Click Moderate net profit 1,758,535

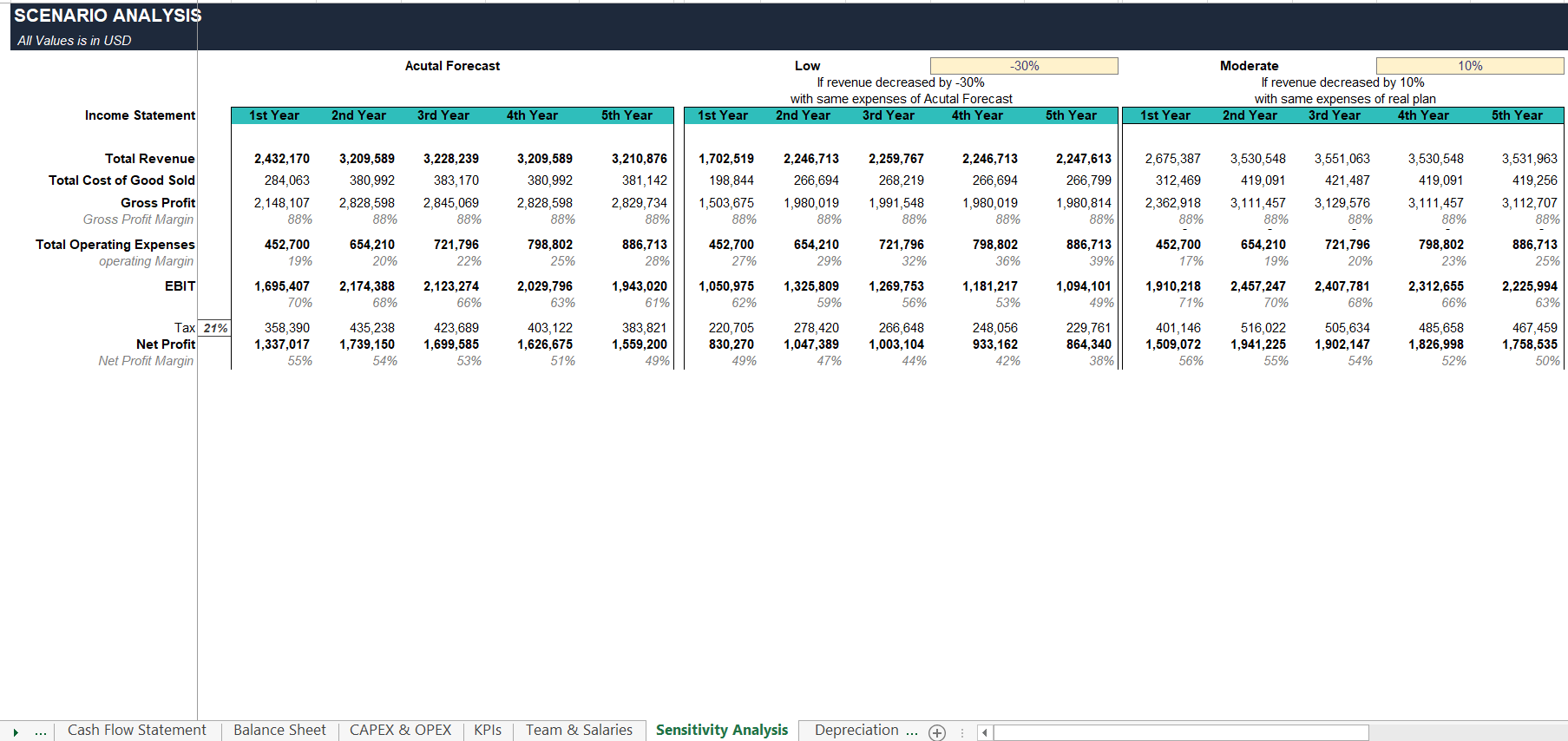click(x=1529, y=344)
